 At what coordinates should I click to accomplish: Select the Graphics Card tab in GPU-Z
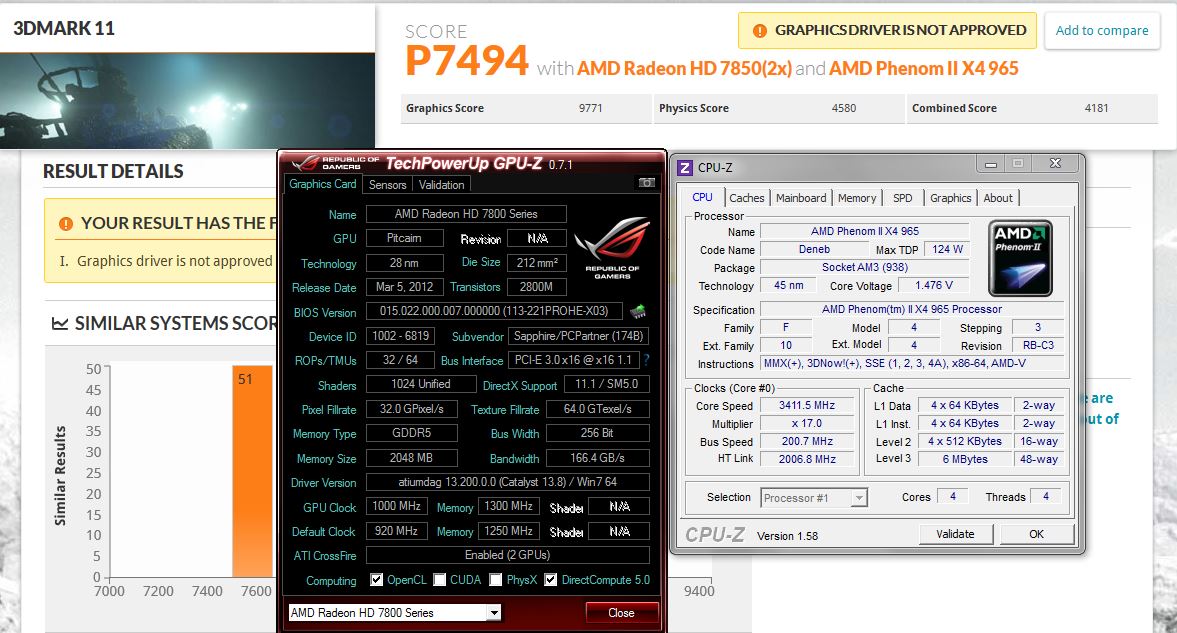tap(323, 184)
